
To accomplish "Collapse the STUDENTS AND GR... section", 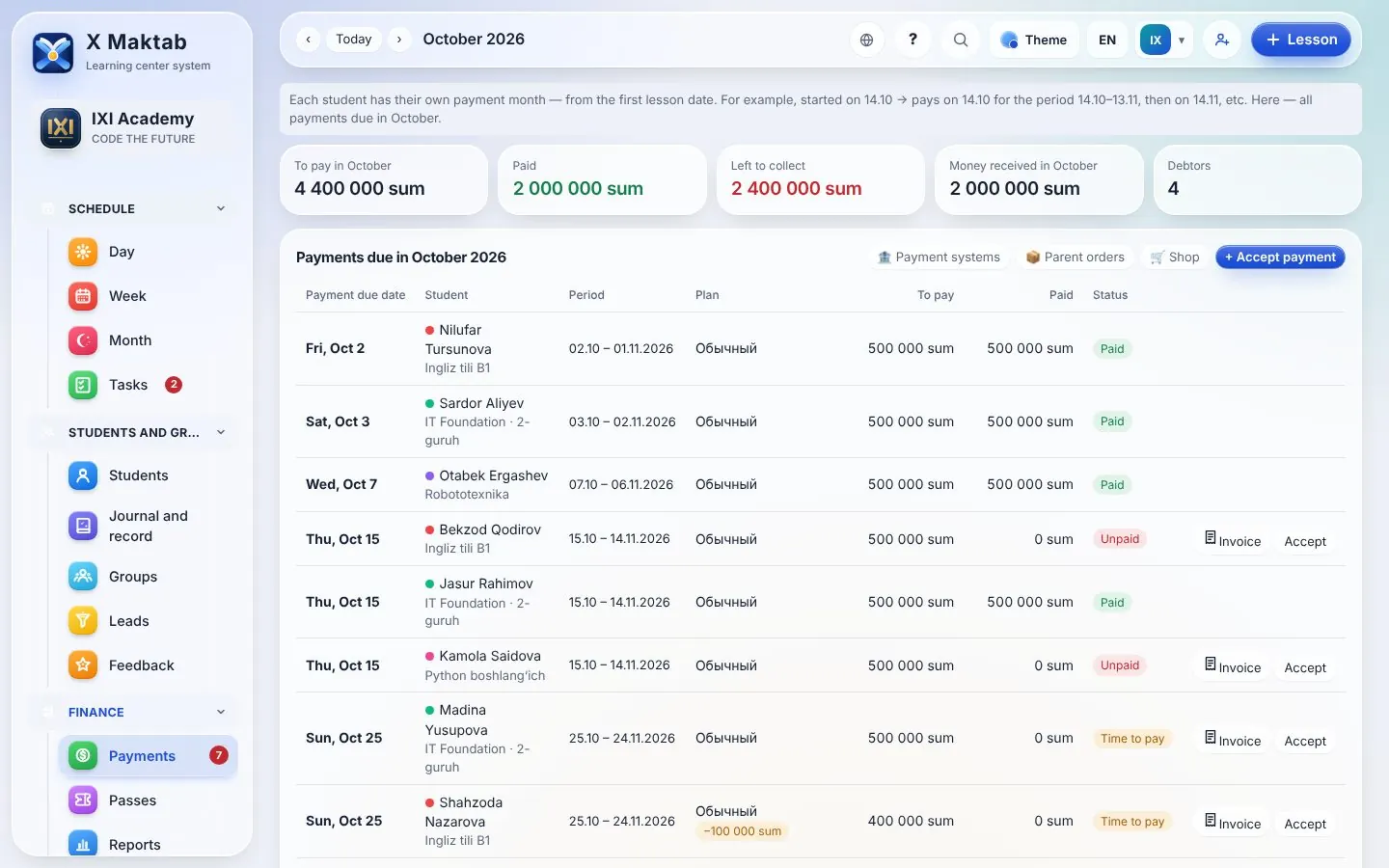I will click(x=221, y=432).
